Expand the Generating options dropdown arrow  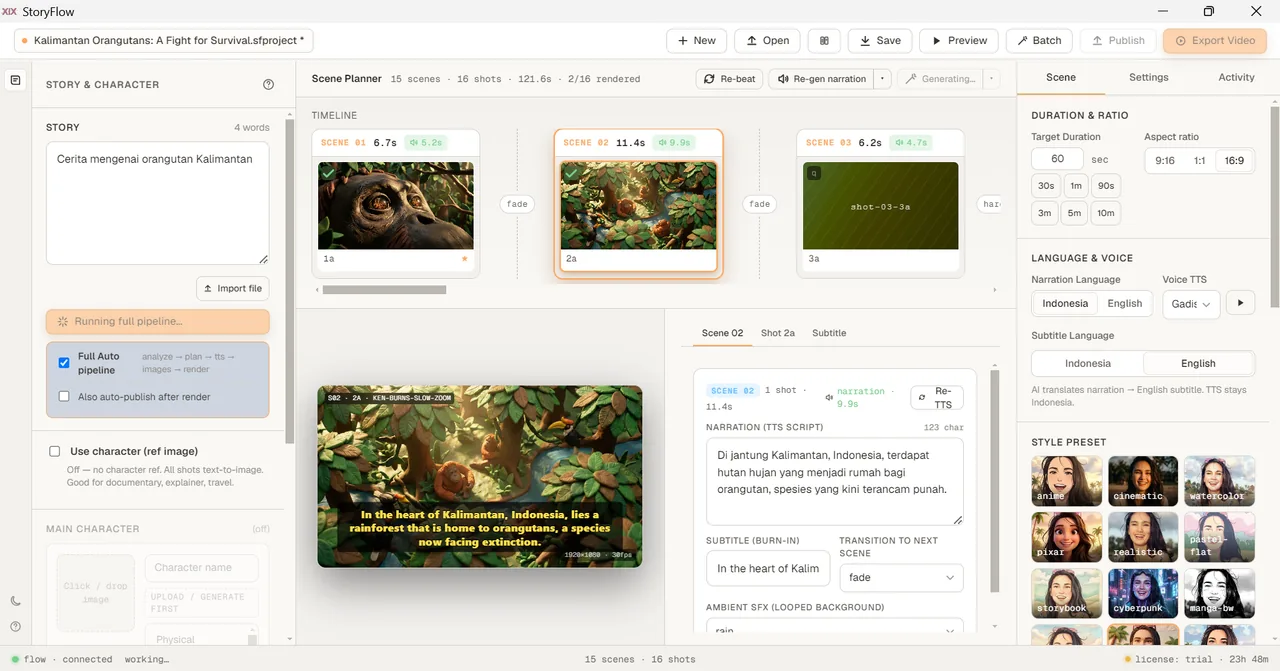tap(991, 79)
